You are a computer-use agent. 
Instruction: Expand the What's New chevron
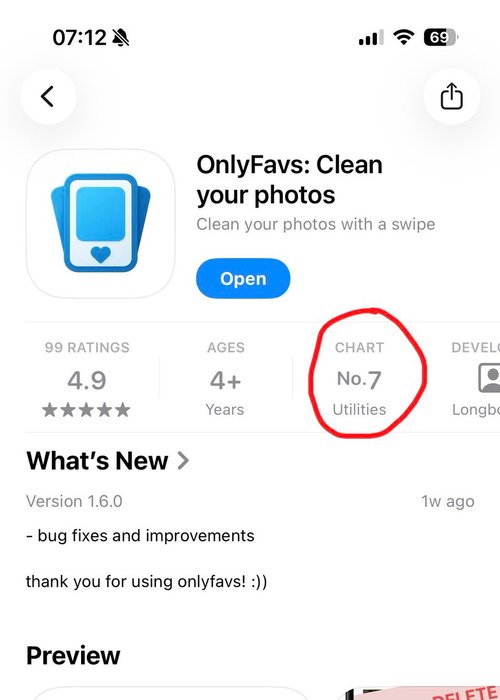(183, 461)
